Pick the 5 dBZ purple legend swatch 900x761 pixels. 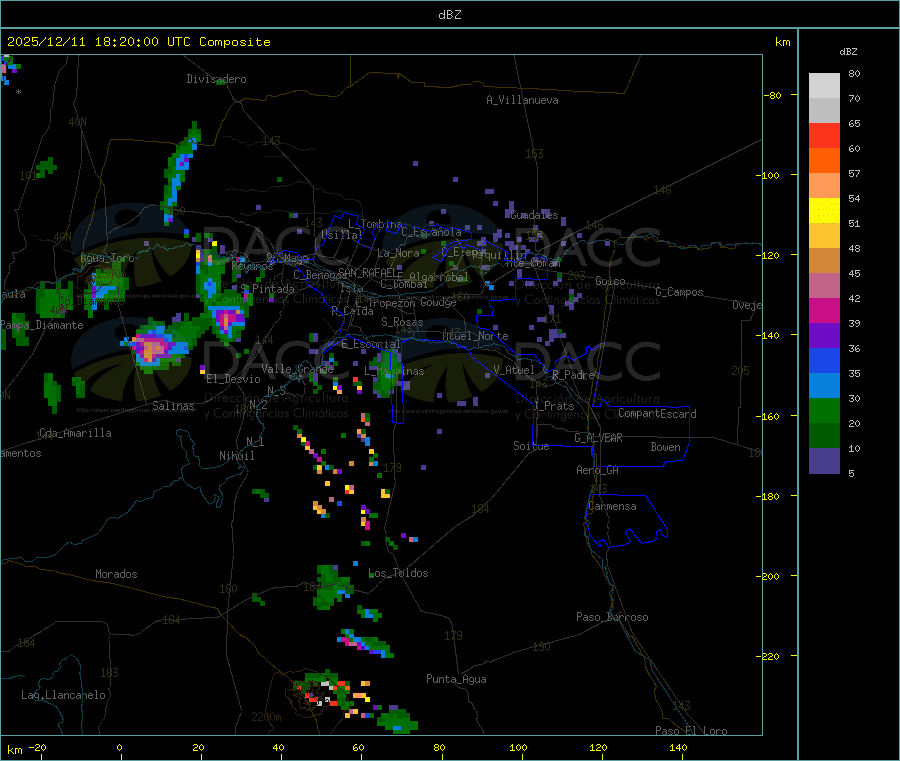[x=824, y=461]
